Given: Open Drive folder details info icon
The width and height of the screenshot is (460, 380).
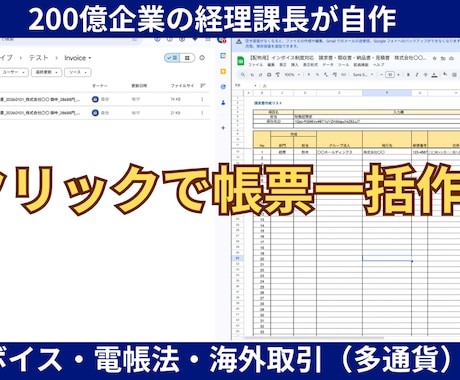Looking at the screenshot, I should 202,58.
